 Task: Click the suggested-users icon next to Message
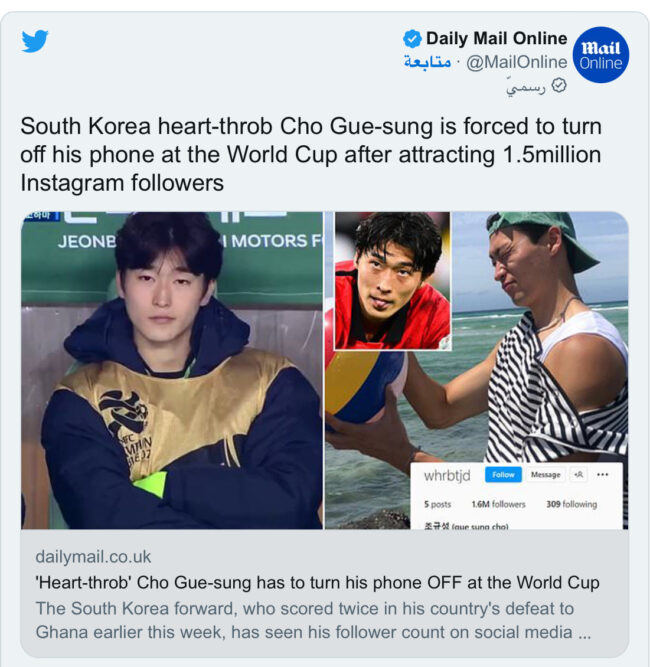tap(579, 475)
